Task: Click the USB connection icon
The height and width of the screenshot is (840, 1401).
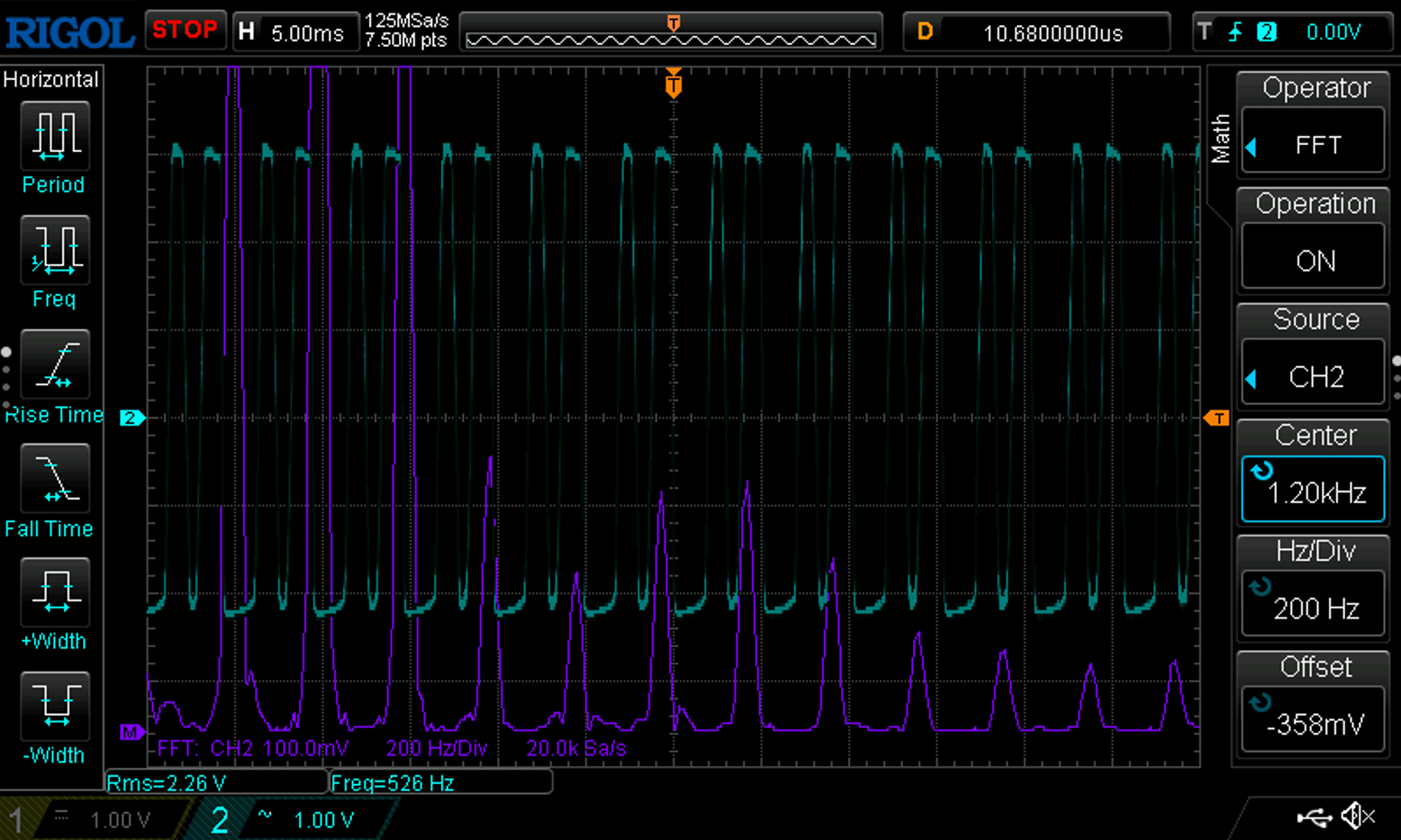Action: click(x=1315, y=817)
